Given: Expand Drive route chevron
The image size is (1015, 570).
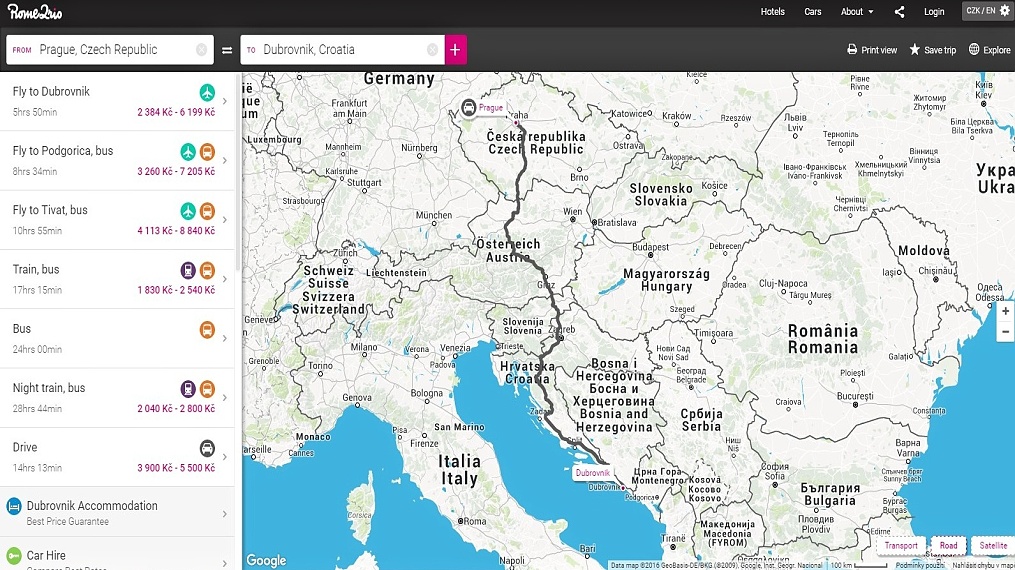Looking at the screenshot, I should 225,457.
